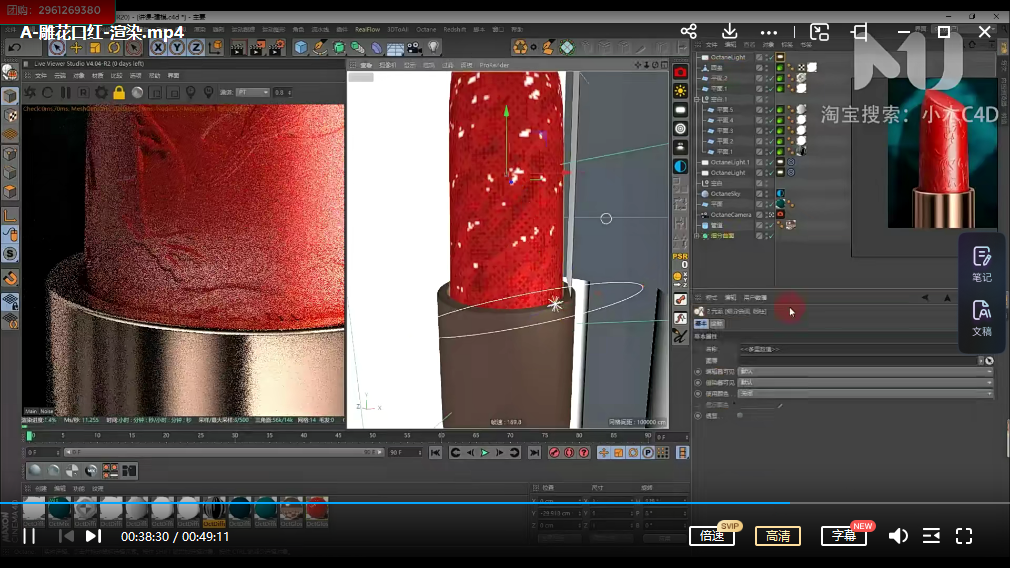Mute the video volume
This screenshot has width=1010, height=568.
point(898,536)
